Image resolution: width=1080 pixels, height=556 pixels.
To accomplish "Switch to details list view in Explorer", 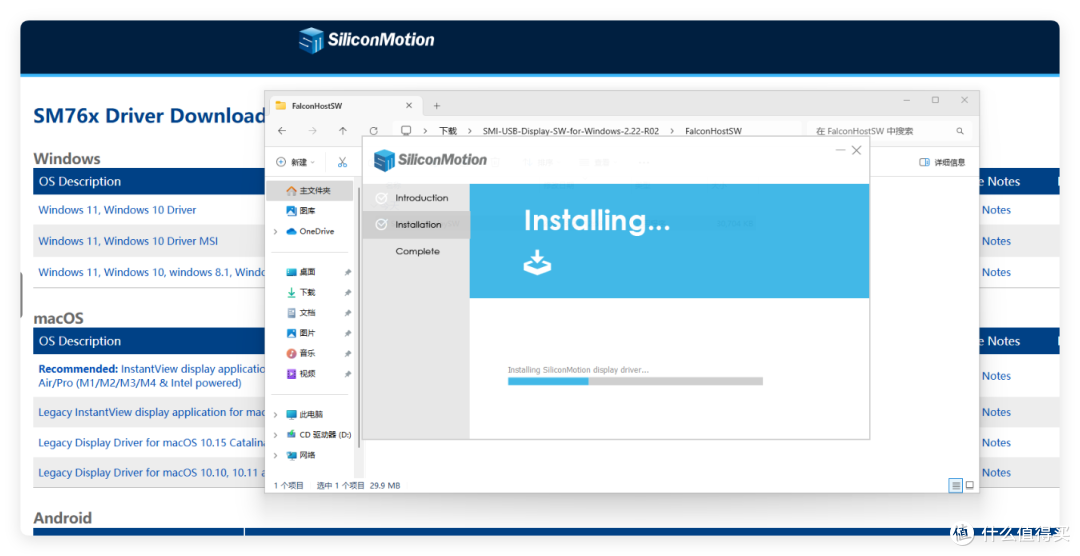I will [x=955, y=486].
